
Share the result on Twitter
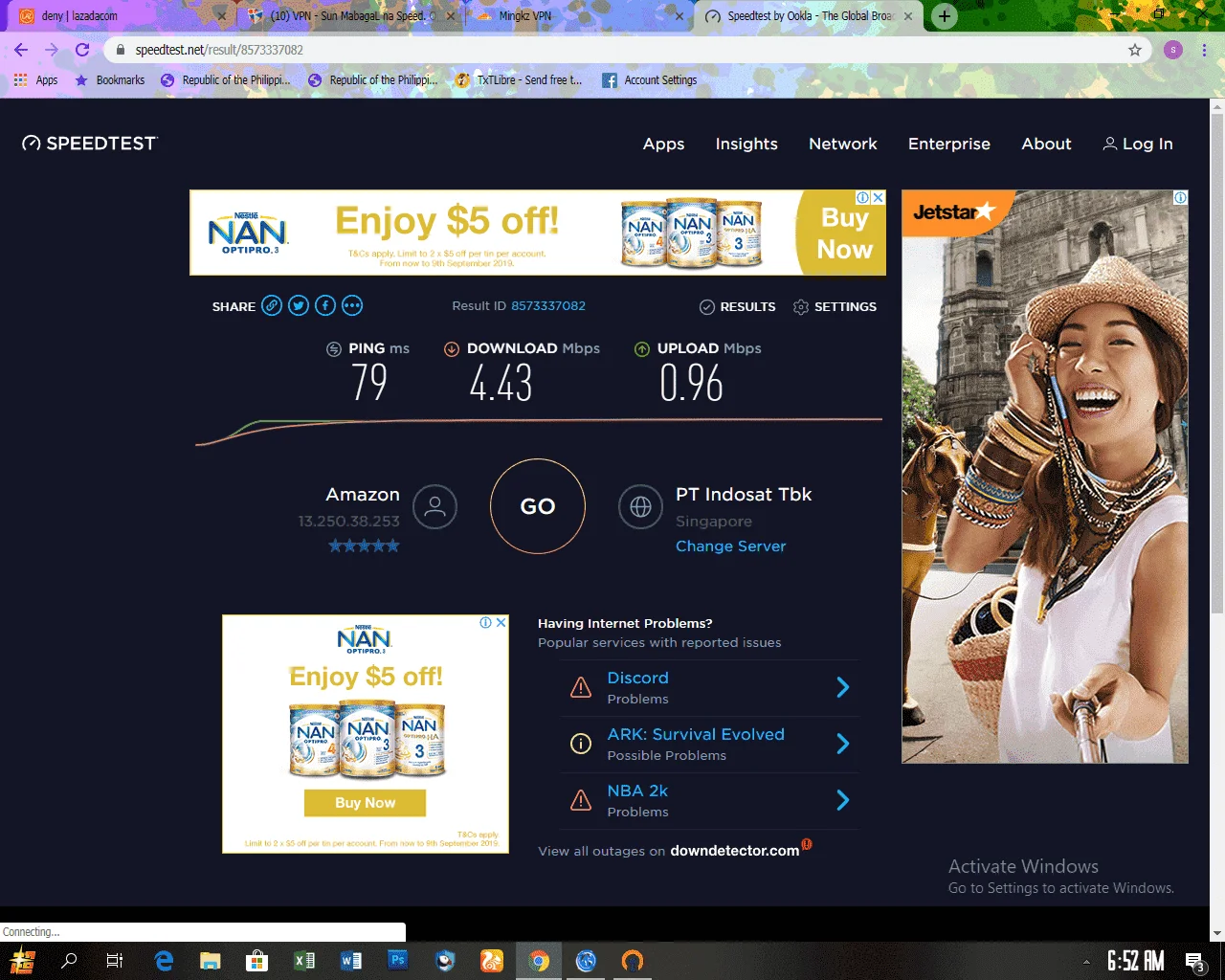pos(299,306)
